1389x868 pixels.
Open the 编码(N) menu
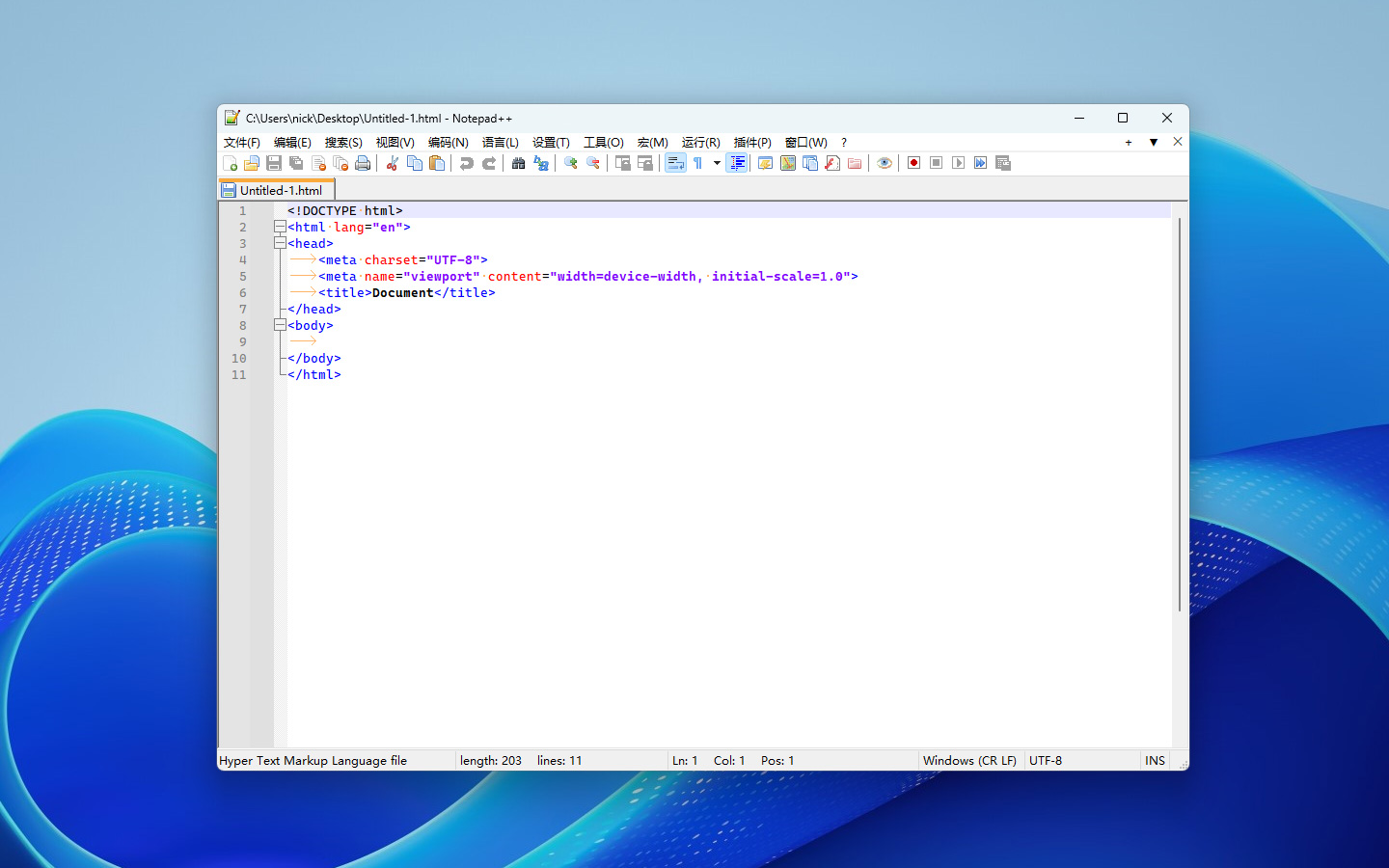449,142
